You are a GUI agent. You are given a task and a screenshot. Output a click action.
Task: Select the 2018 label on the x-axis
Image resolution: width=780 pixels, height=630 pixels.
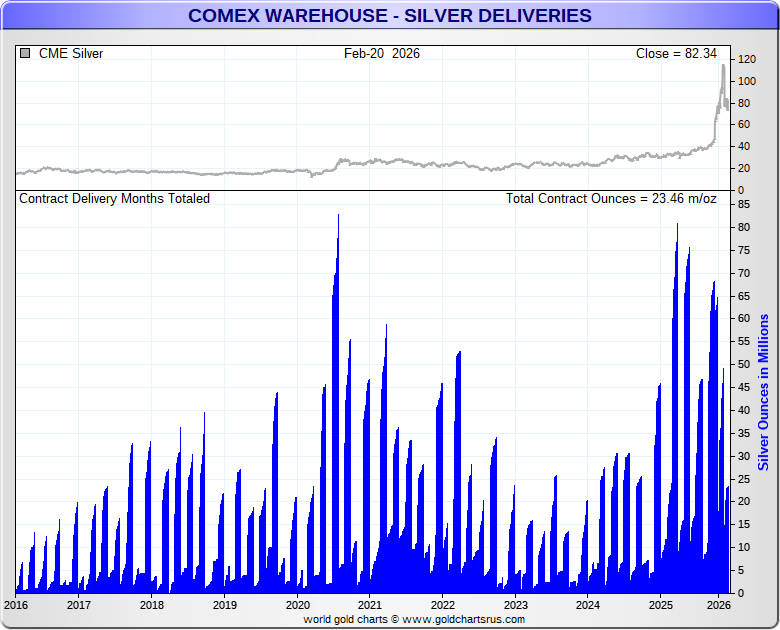point(152,605)
